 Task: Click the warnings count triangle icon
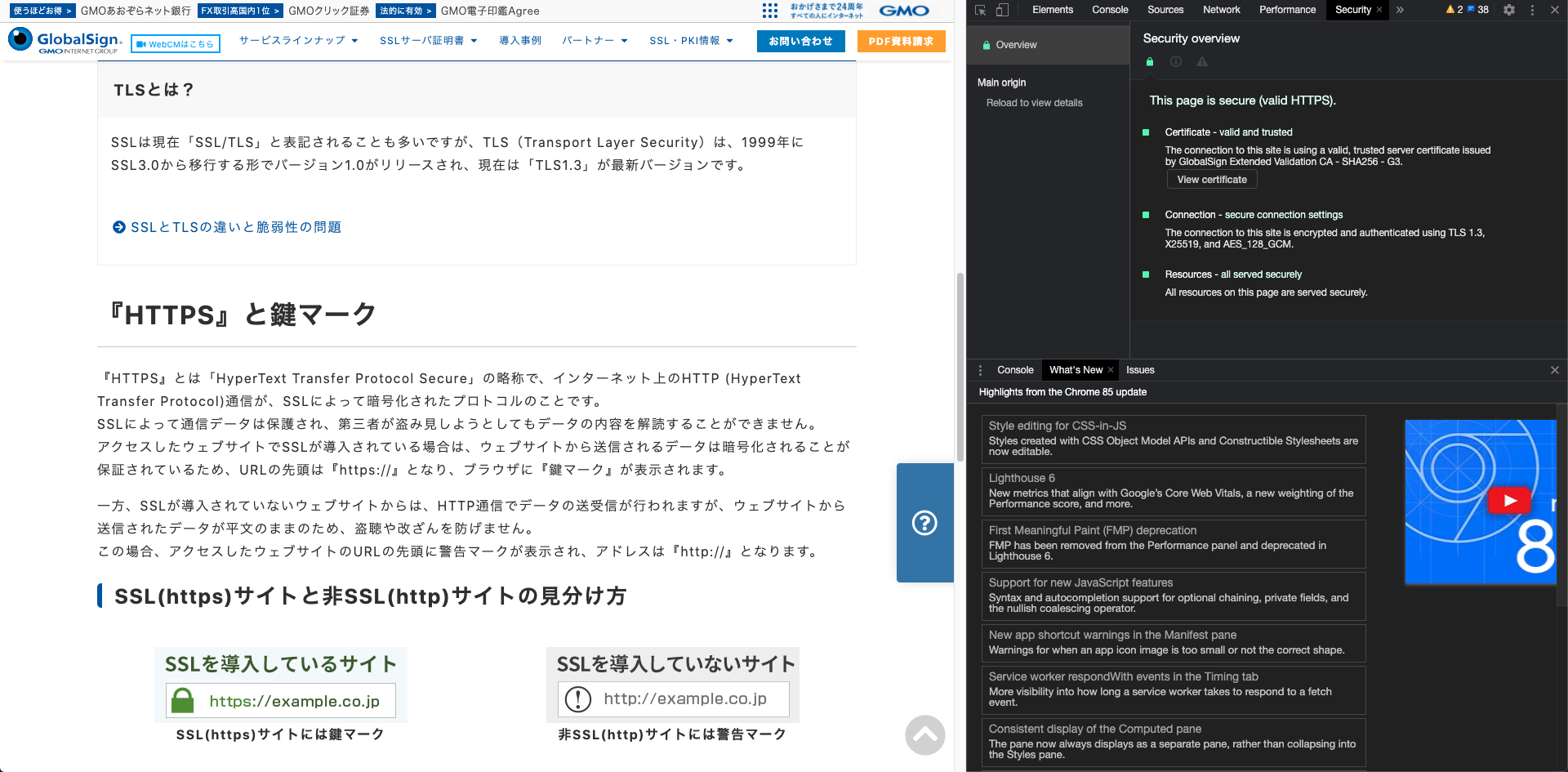(1450, 10)
